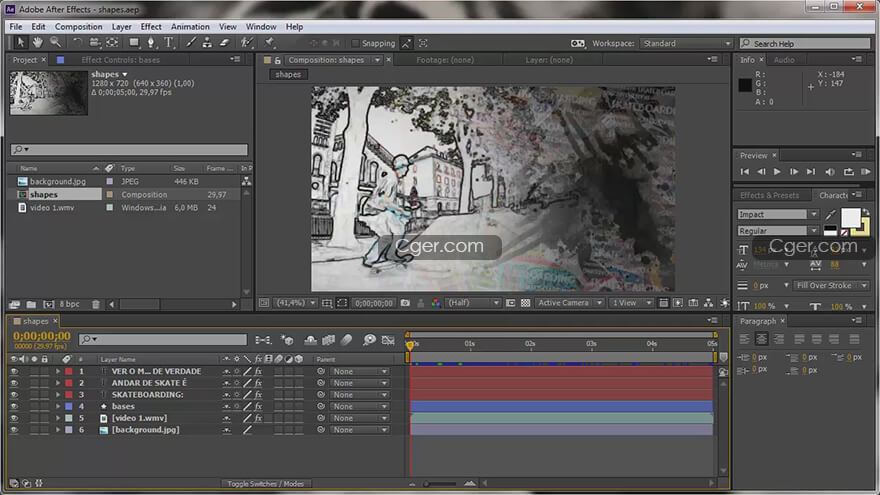
Task: Select the Brush tool
Action: pos(191,43)
